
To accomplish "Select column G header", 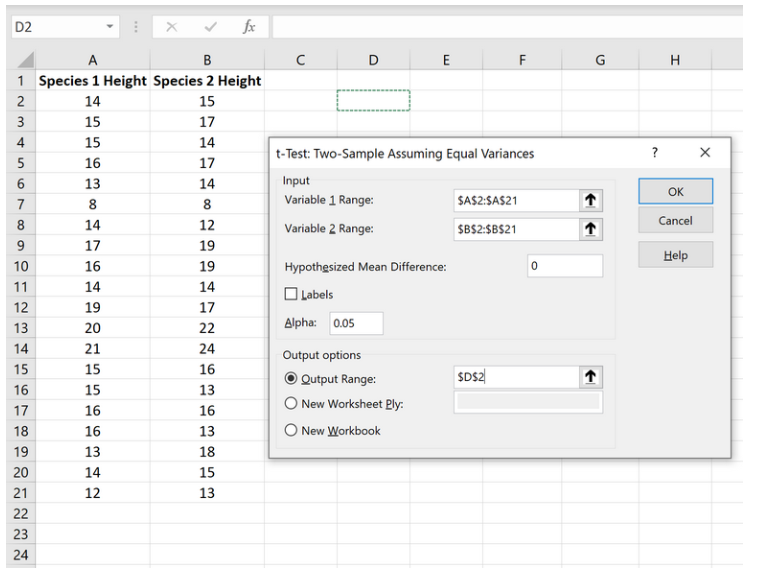I will coord(600,60).
